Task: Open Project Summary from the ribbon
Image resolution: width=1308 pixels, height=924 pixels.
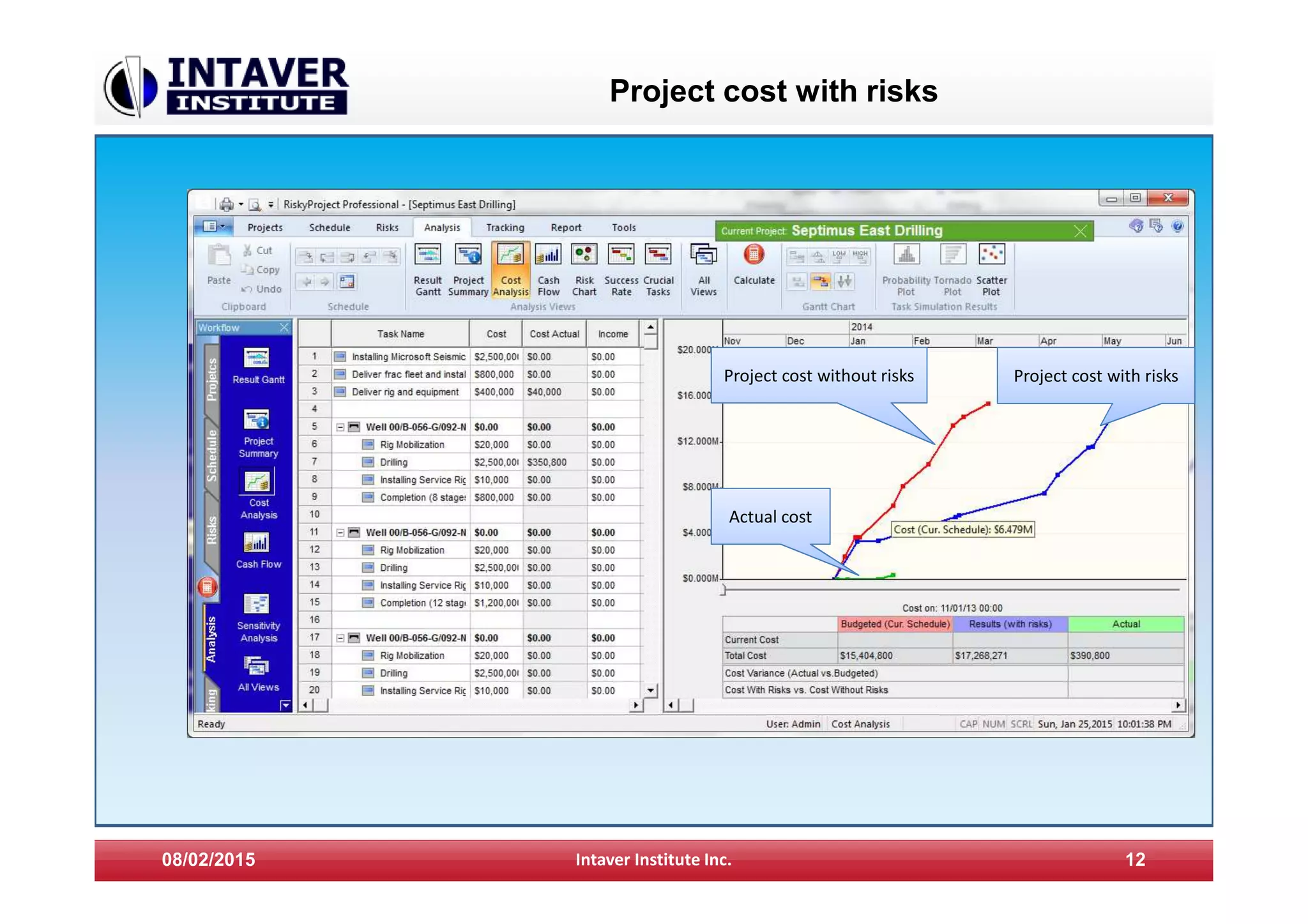Action: [468, 270]
